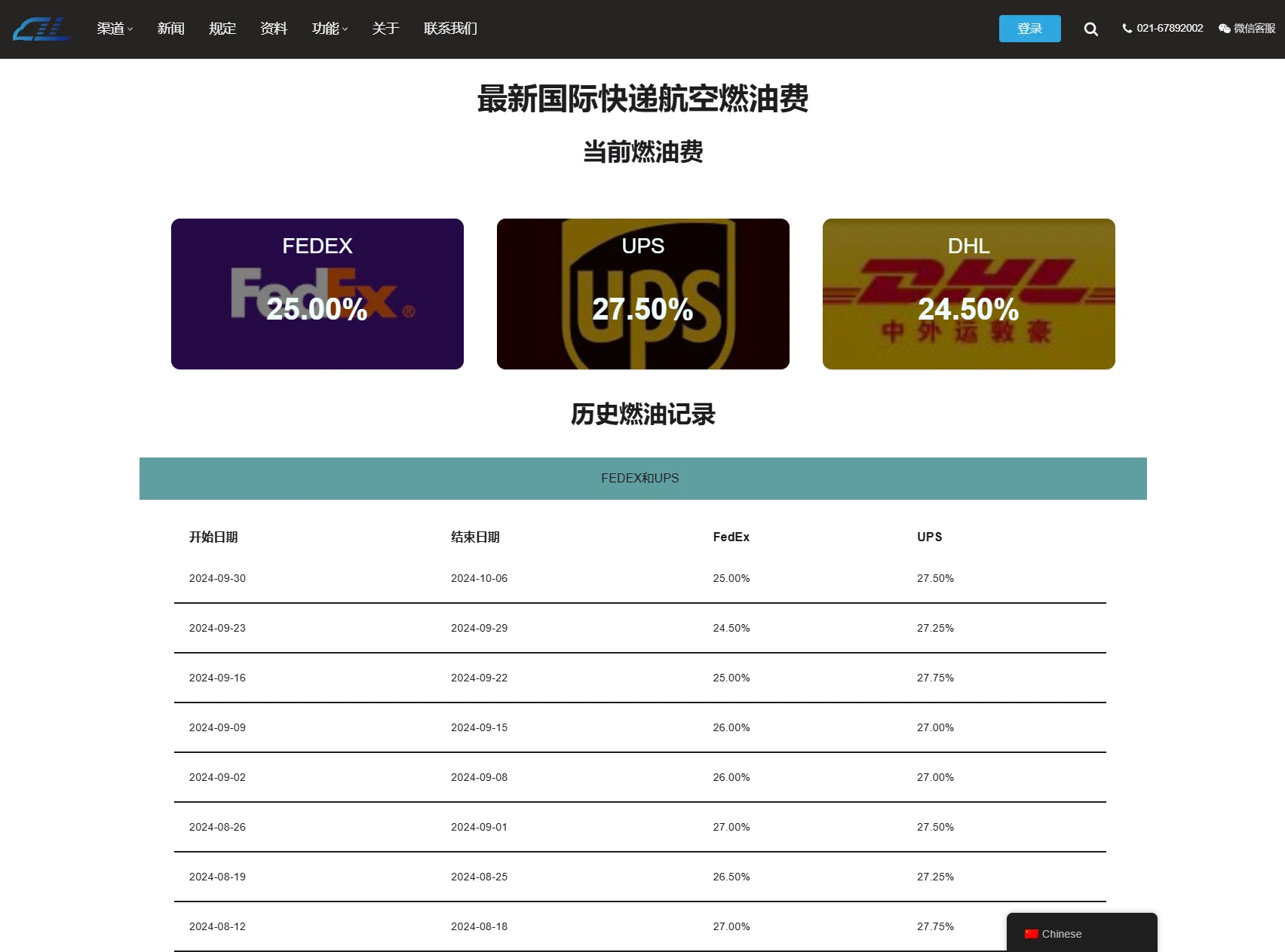The image size is (1285, 952).
Task: Click UPS rate in 2024-09-02 row
Action: click(935, 777)
